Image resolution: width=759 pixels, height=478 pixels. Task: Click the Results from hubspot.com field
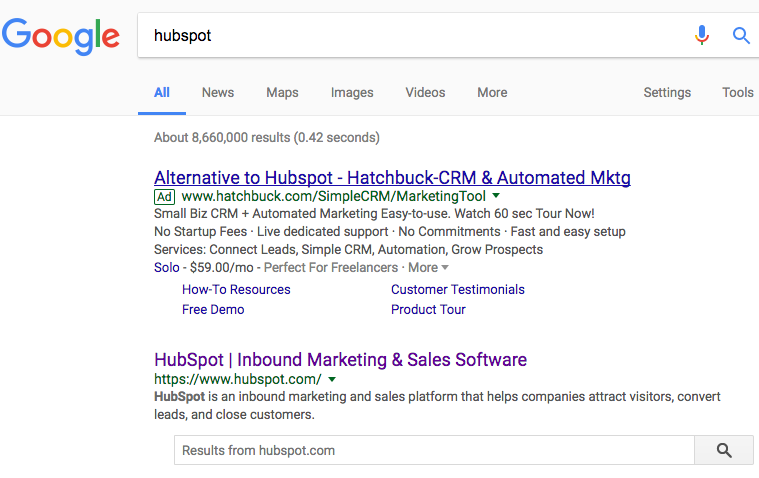point(434,450)
